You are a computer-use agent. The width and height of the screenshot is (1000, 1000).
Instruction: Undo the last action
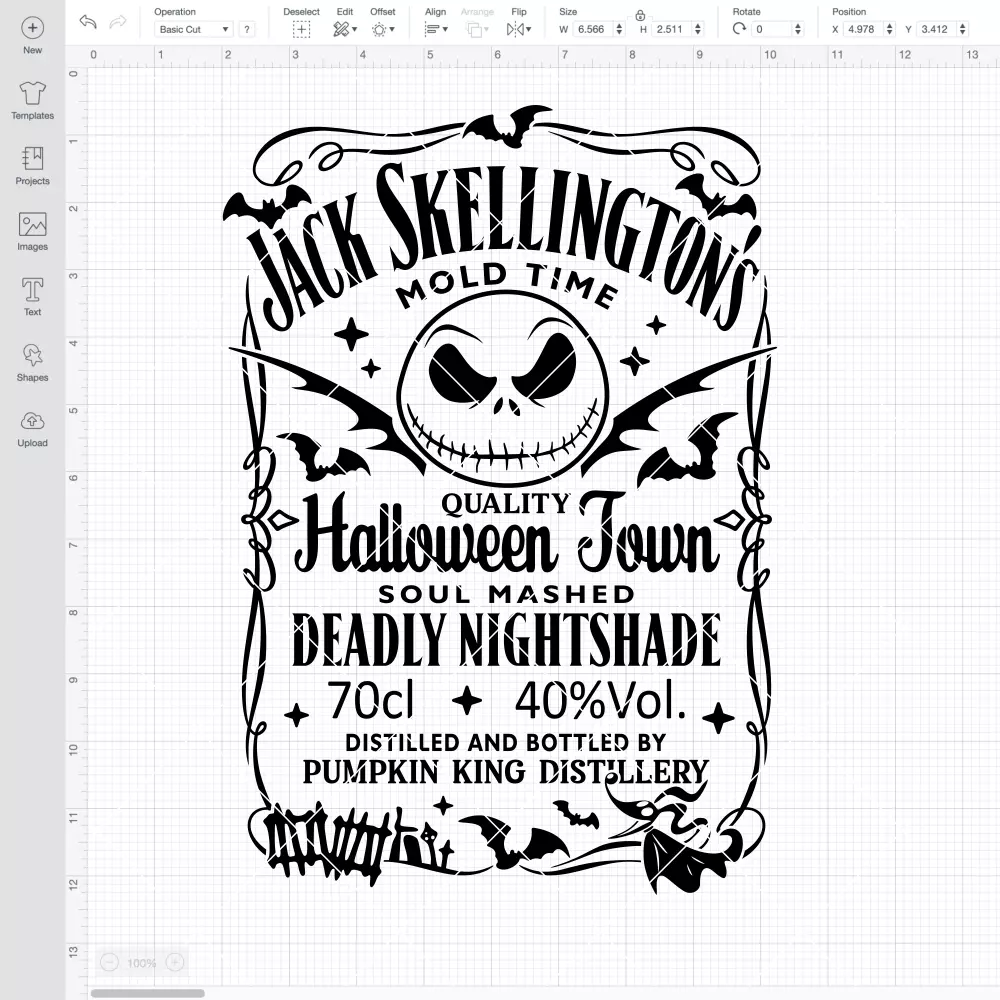click(88, 22)
